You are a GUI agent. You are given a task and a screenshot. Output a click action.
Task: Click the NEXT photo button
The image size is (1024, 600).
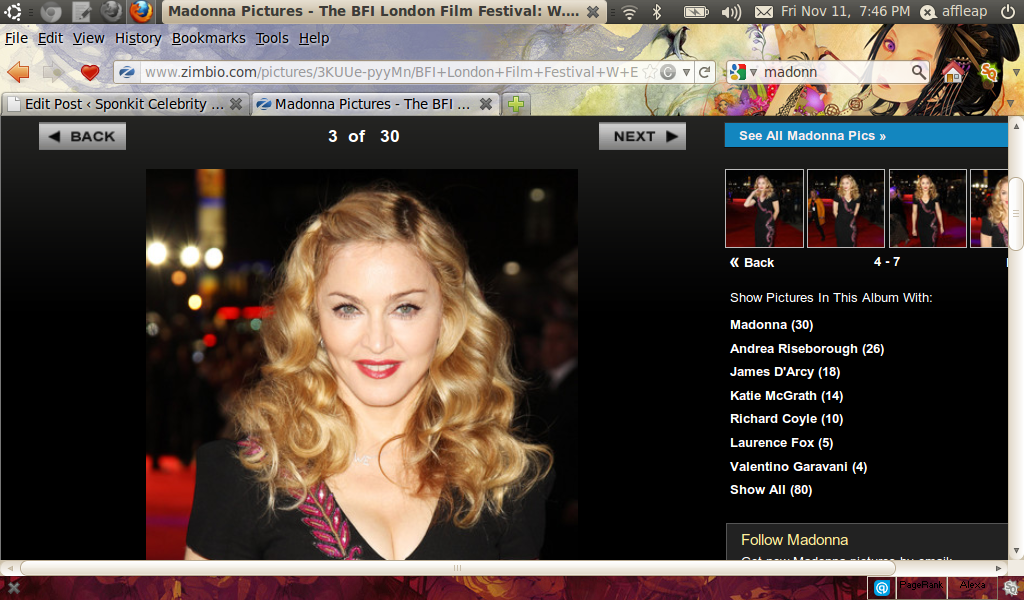(643, 136)
